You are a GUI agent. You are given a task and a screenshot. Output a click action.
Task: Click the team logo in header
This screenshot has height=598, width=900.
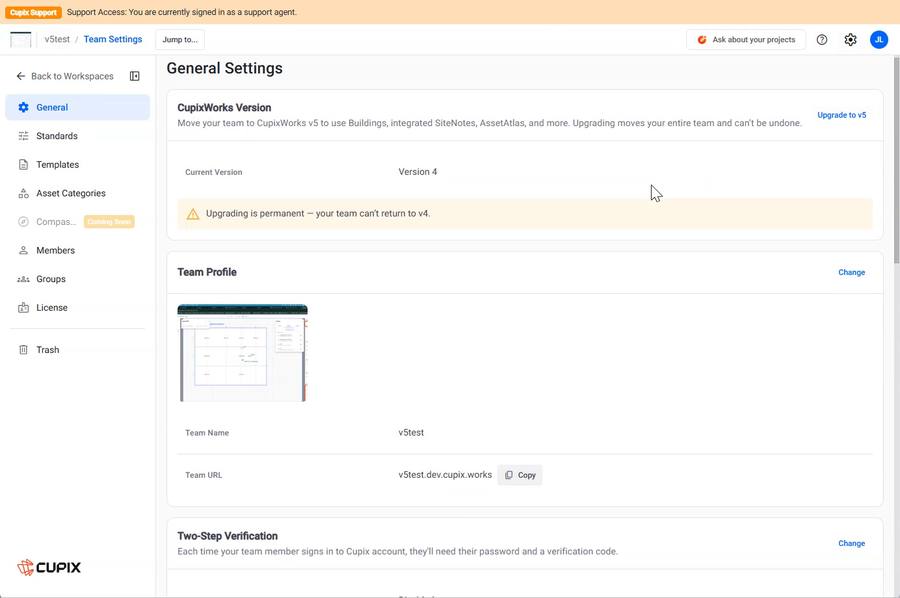coord(21,40)
